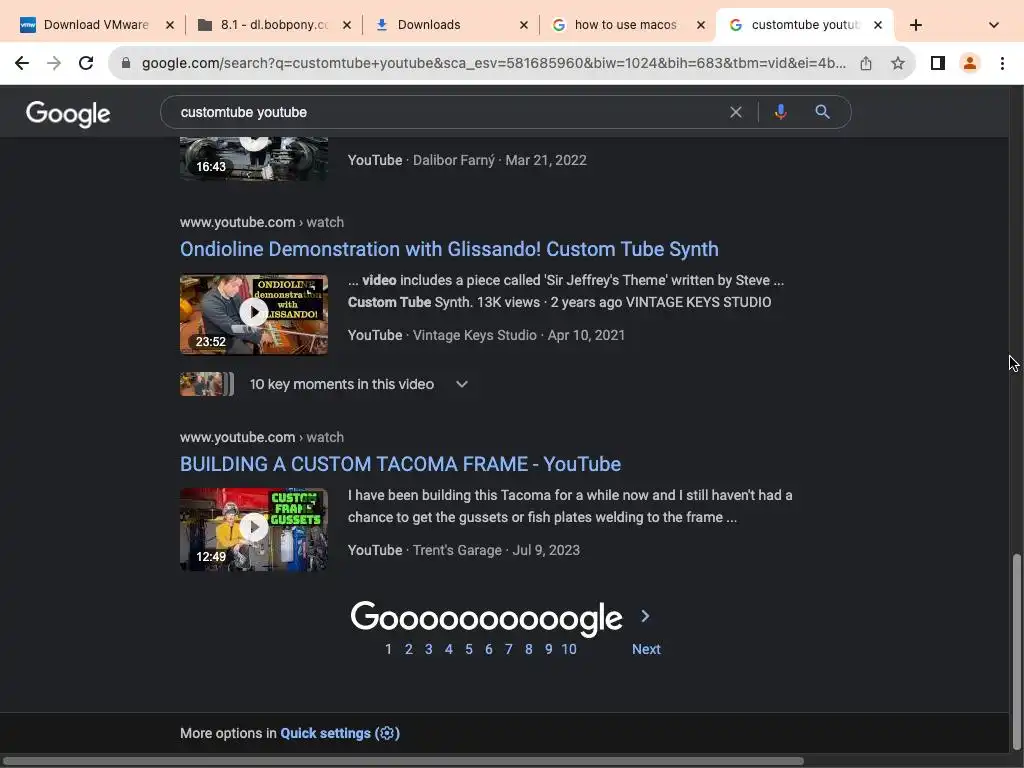Click 'Vintage Keys Studio · Apr 10, 2021' text
1024x768 pixels.
tap(519, 335)
